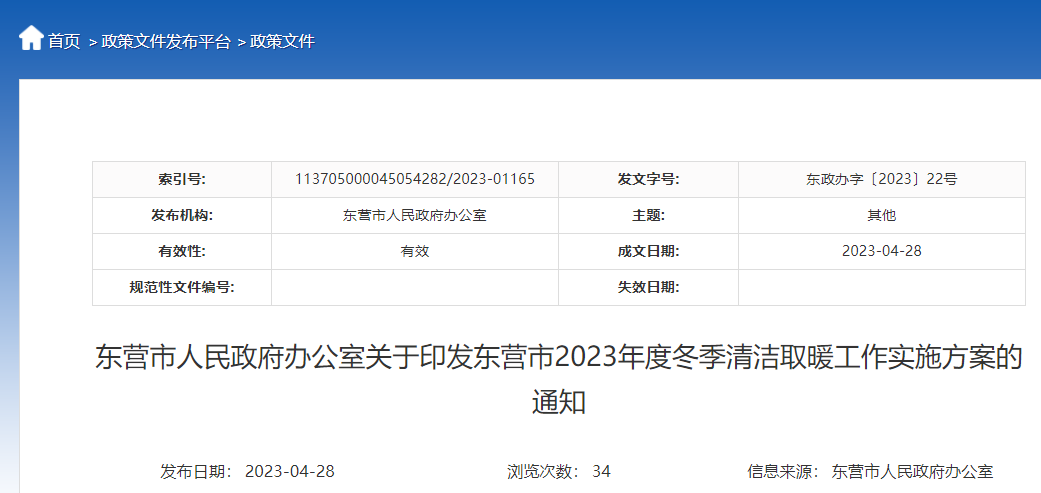1041x493 pixels.
Task: Click the 规范性文件编号 label cell
Action: point(181,287)
